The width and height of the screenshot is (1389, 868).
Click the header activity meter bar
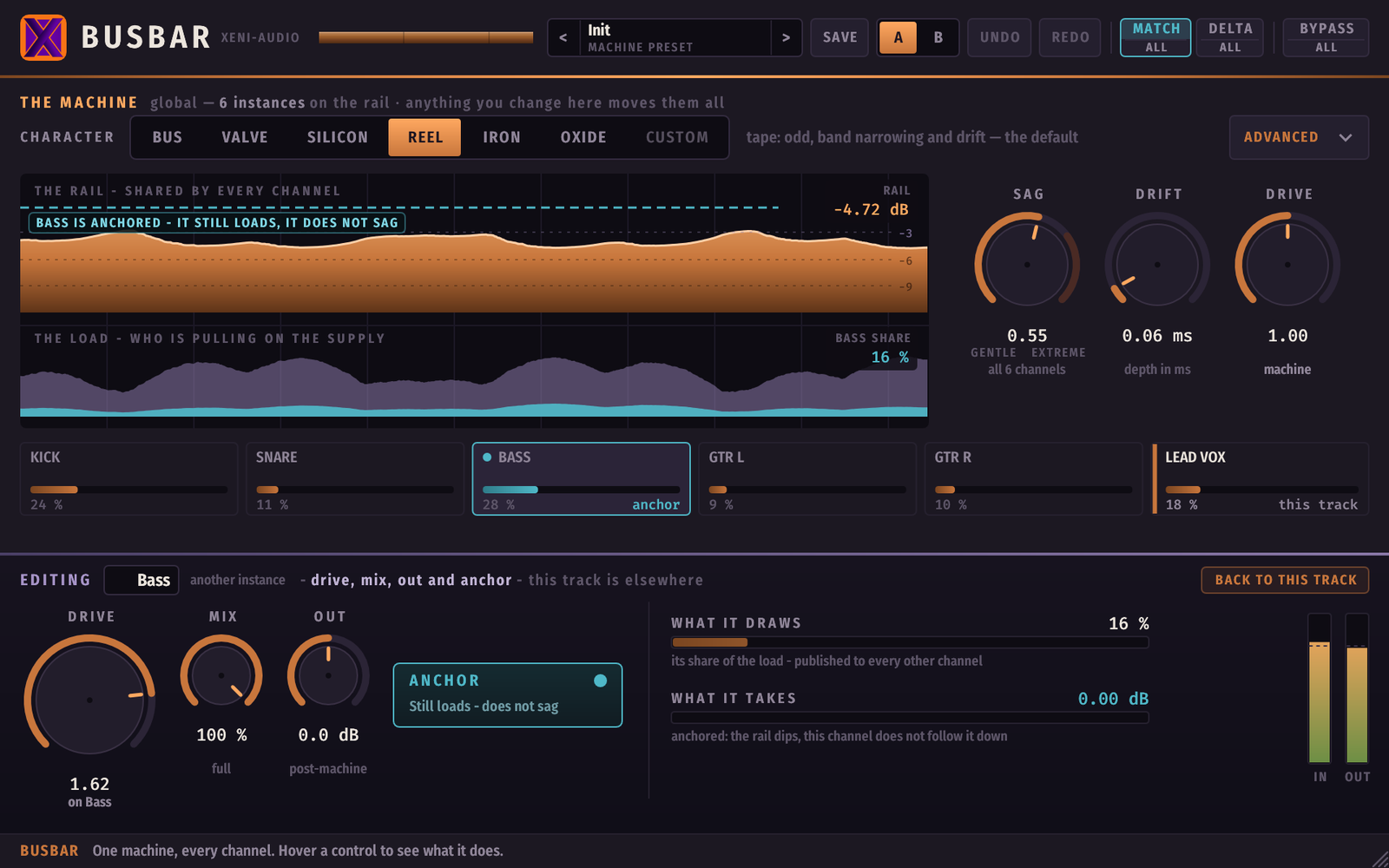425,37
